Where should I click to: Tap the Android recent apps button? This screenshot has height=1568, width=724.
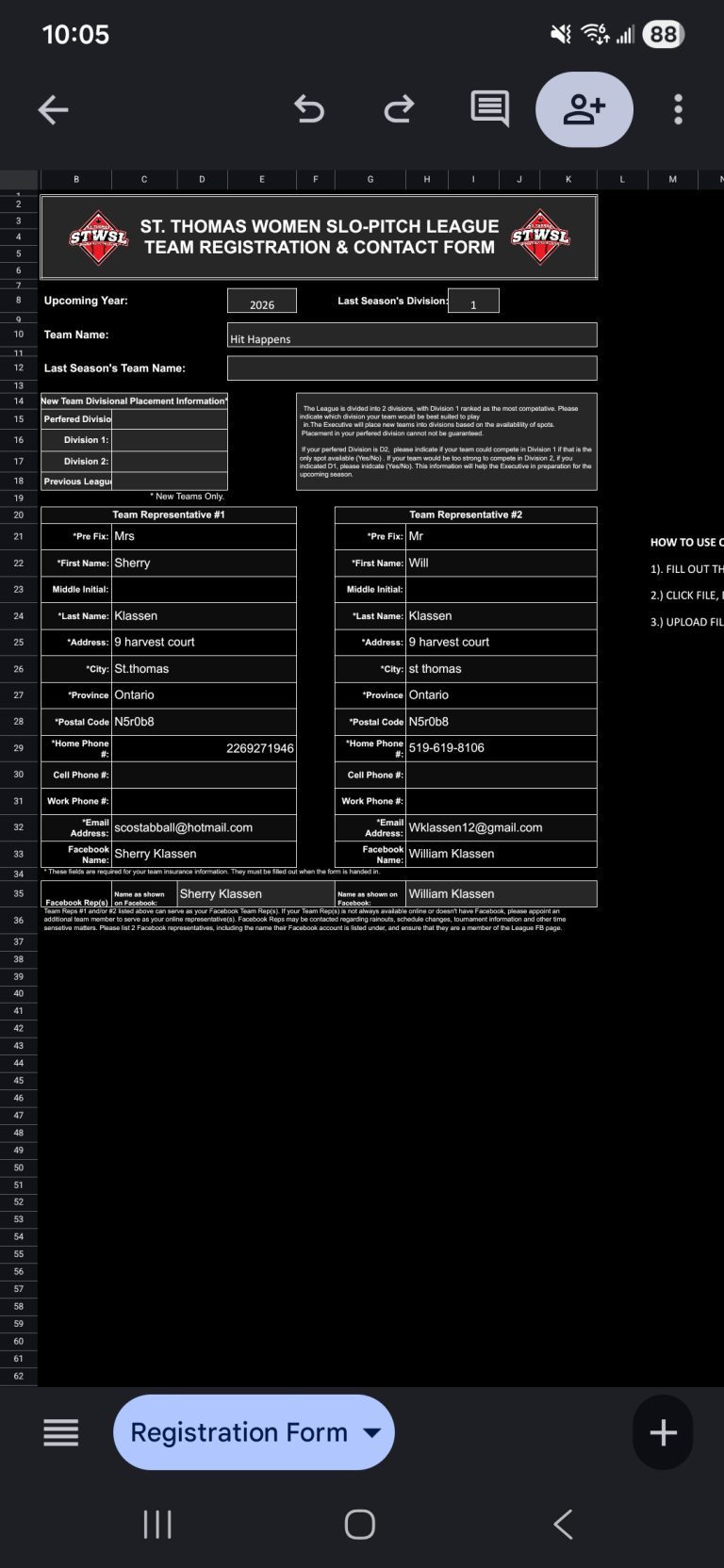(x=157, y=1524)
